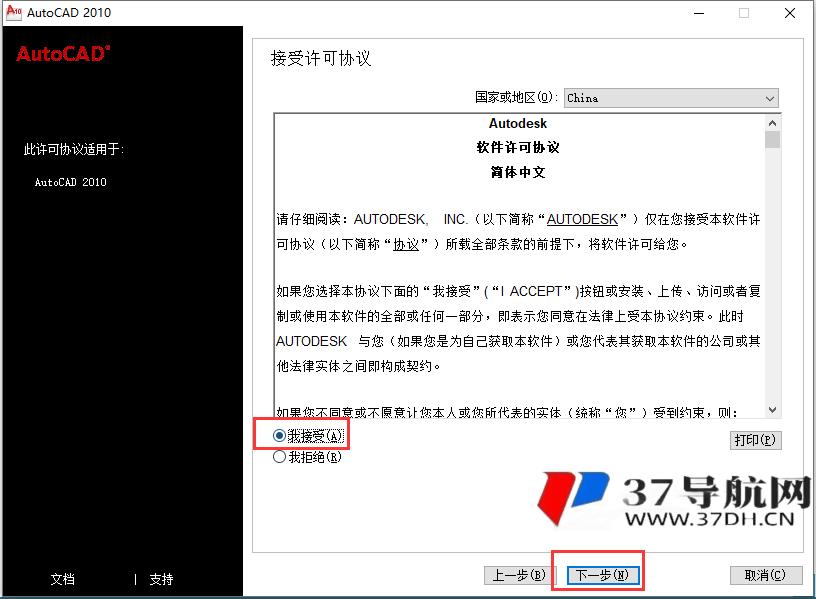
Task: Click the dropdown arrow beside China
Action: pos(769,98)
